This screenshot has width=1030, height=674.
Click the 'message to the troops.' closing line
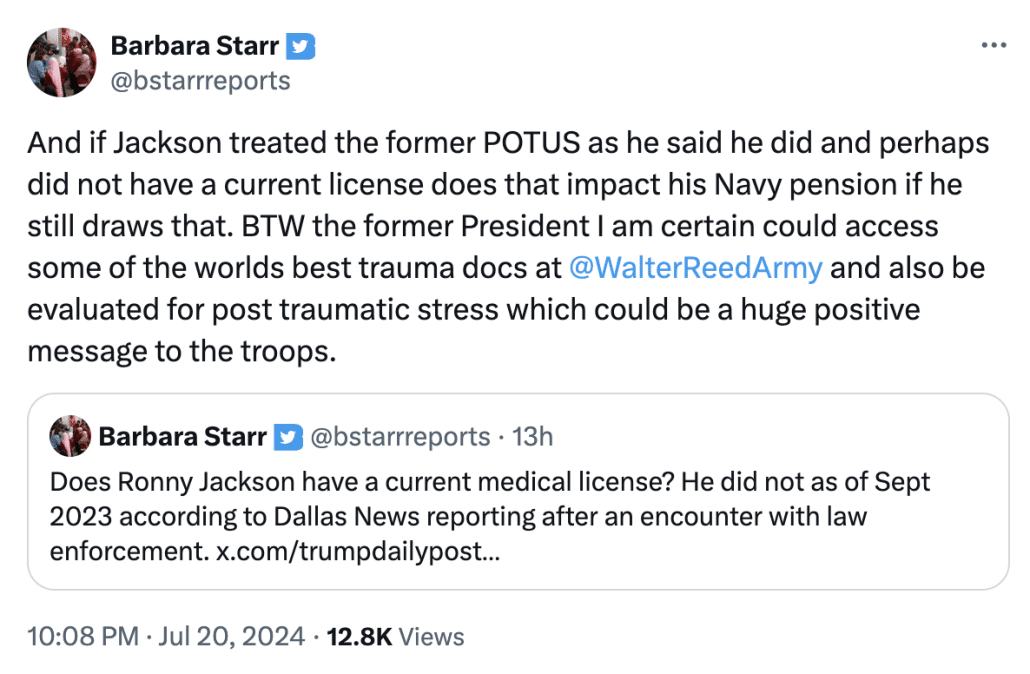[182, 351]
